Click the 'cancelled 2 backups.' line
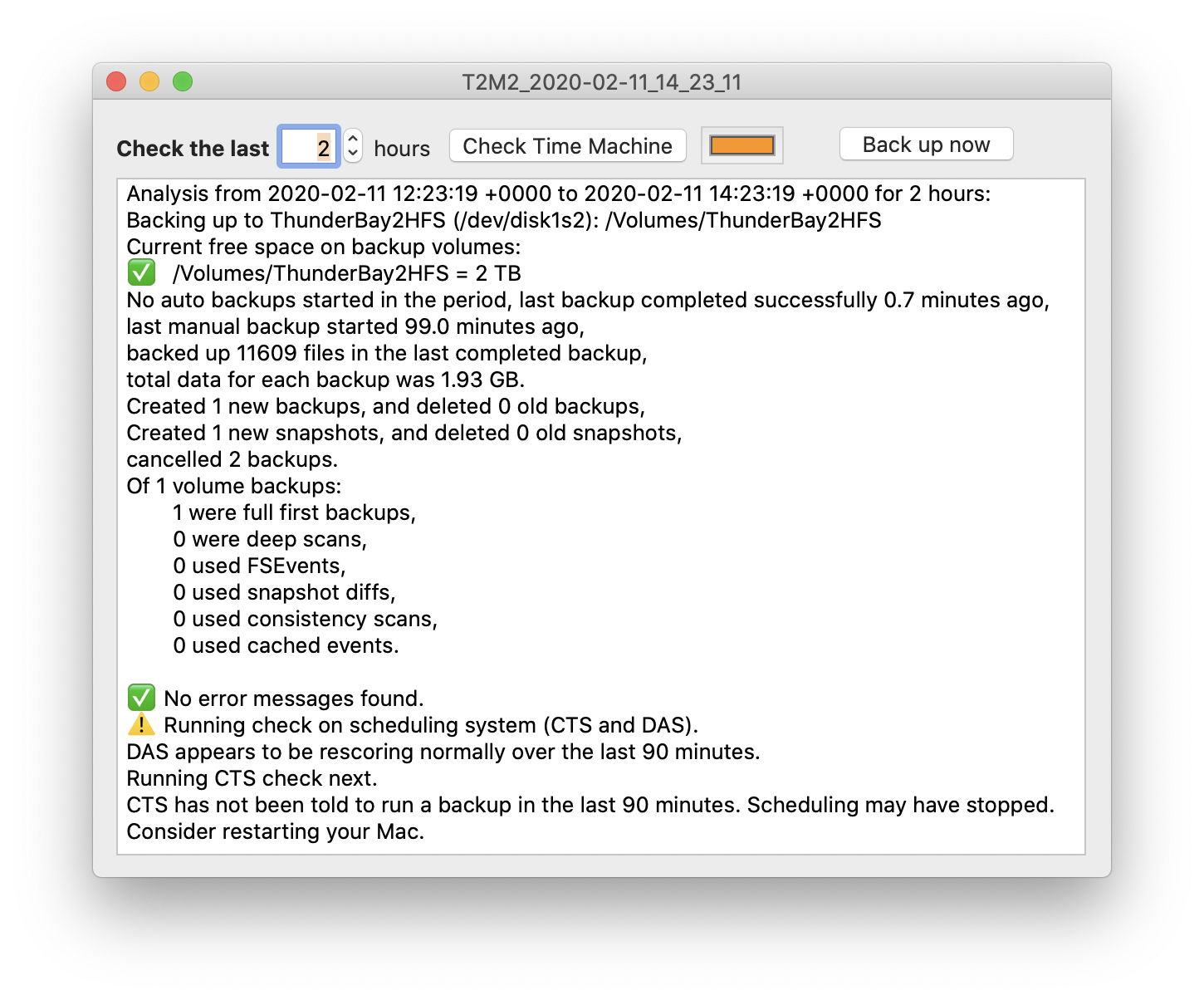 click(232, 459)
